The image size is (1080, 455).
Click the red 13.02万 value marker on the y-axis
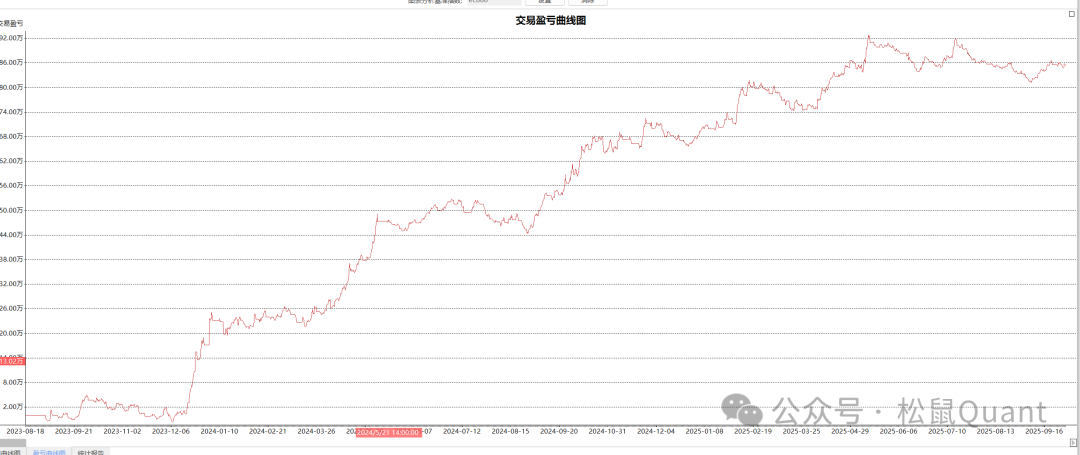click(x=11, y=361)
